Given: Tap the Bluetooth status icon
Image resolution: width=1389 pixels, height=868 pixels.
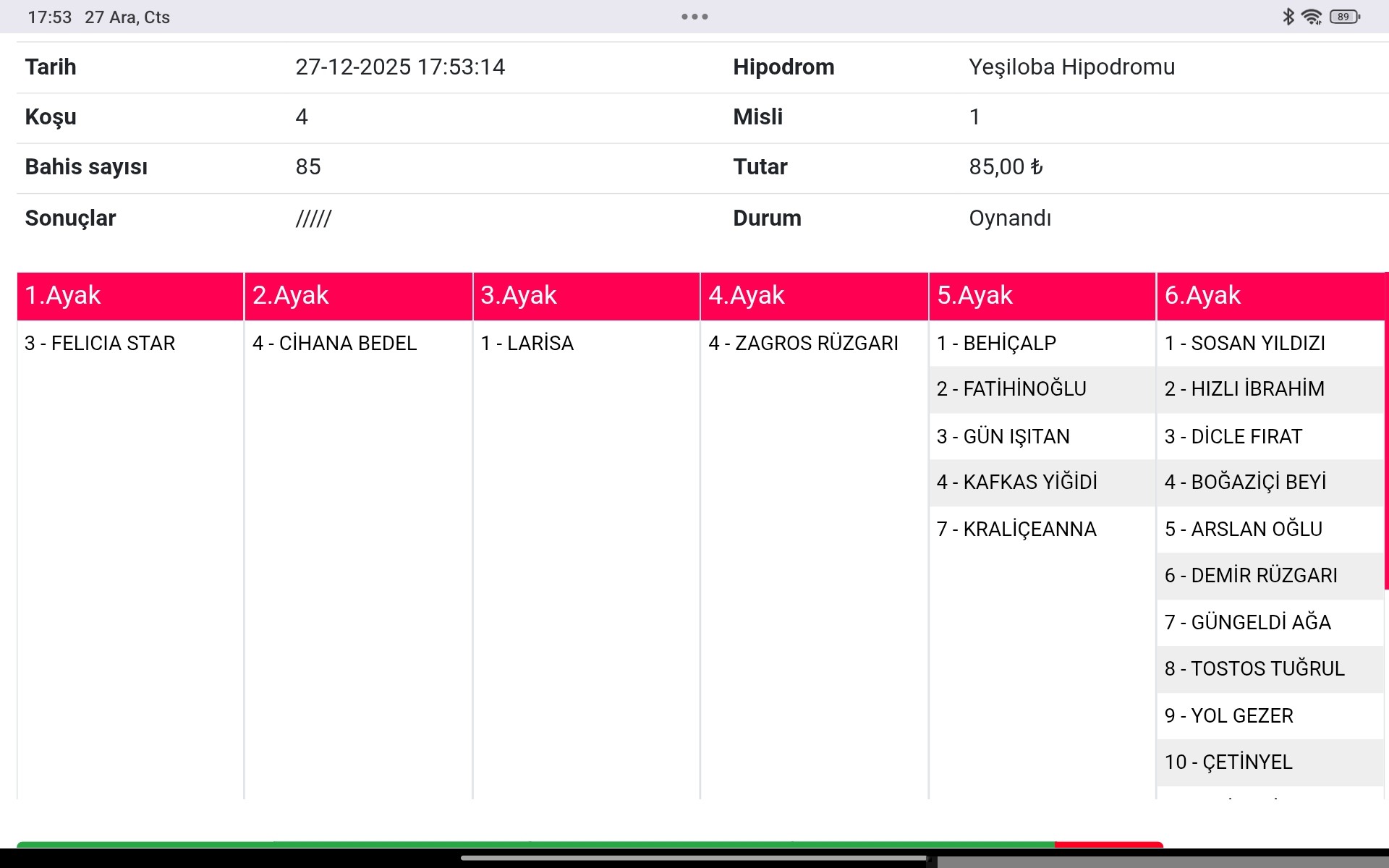Looking at the screenshot, I should click(x=1288, y=17).
